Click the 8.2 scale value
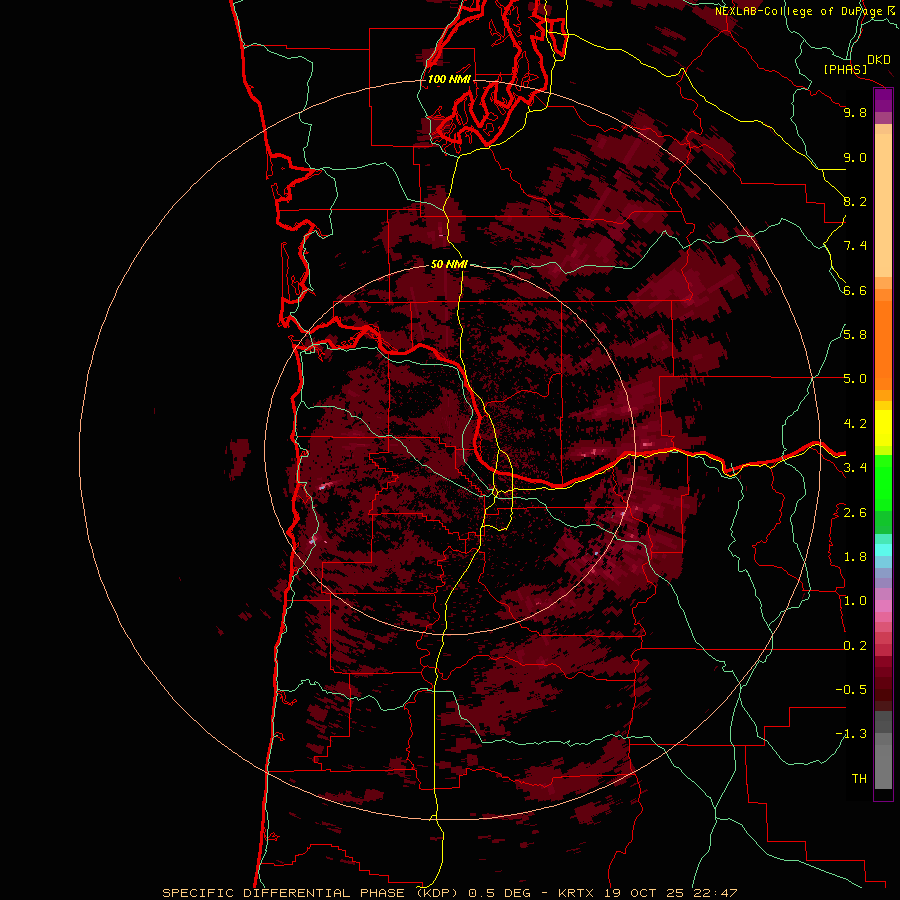900x900 pixels. pos(855,201)
